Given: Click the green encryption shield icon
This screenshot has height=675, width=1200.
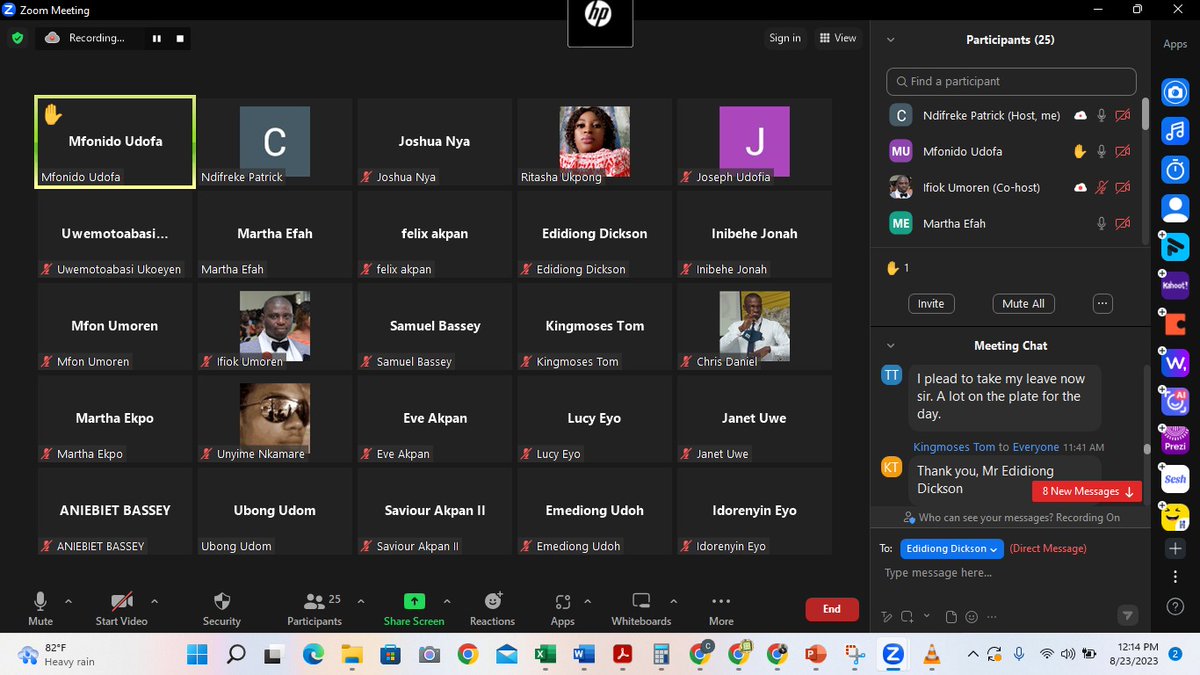Looking at the screenshot, I should [x=17, y=38].
